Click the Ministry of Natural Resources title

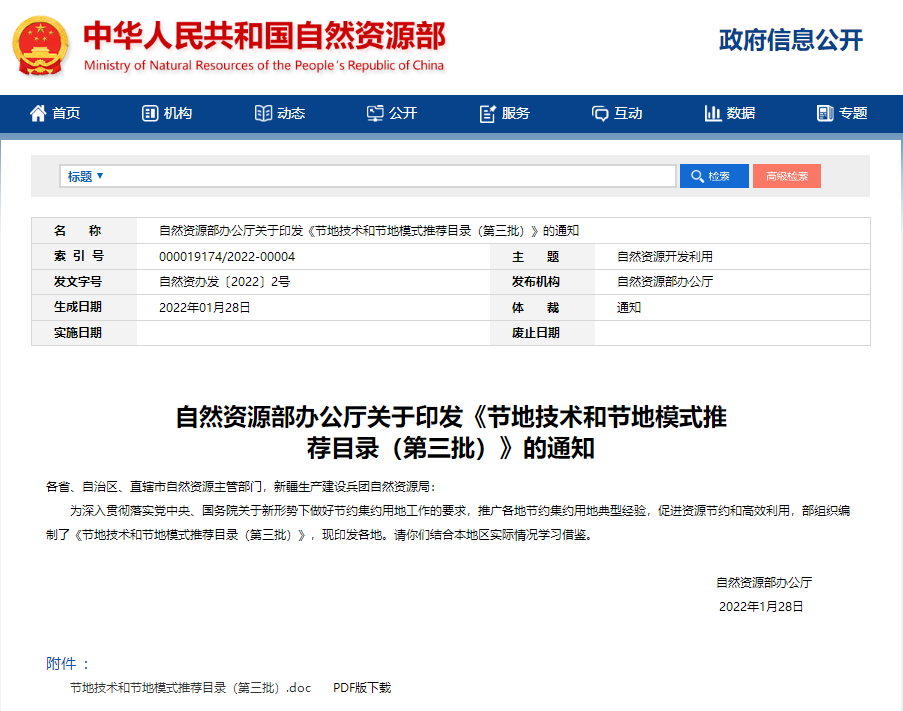coord(264,37)
